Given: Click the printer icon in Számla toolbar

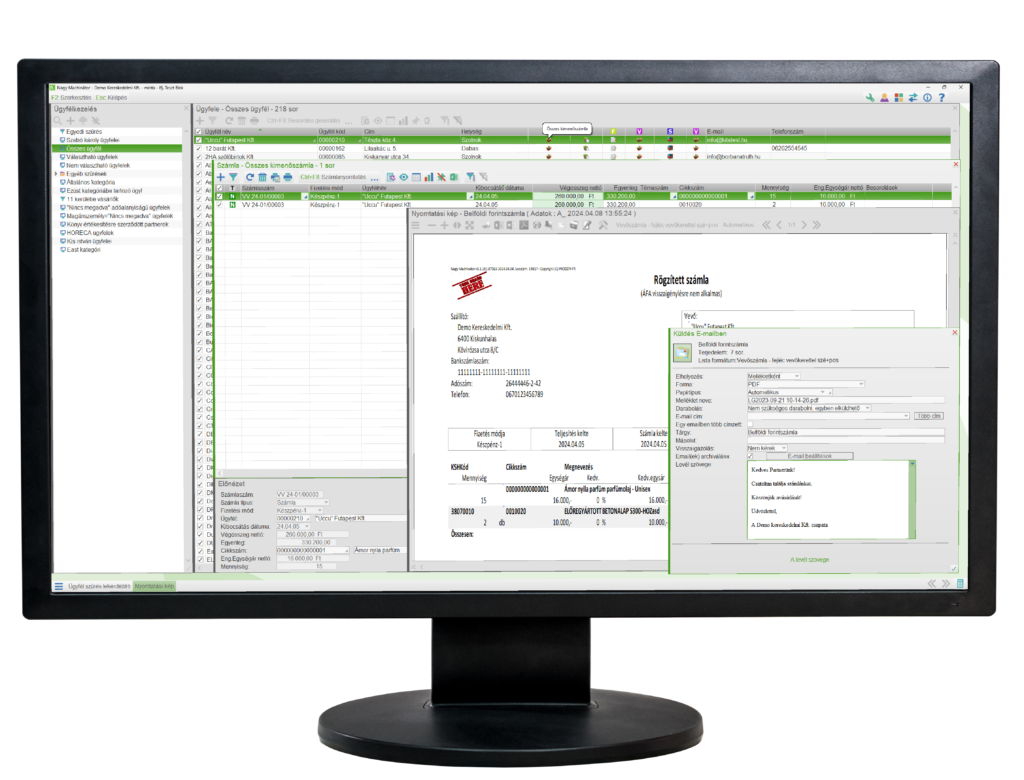Looking at the screenshot, I should 287,177.
